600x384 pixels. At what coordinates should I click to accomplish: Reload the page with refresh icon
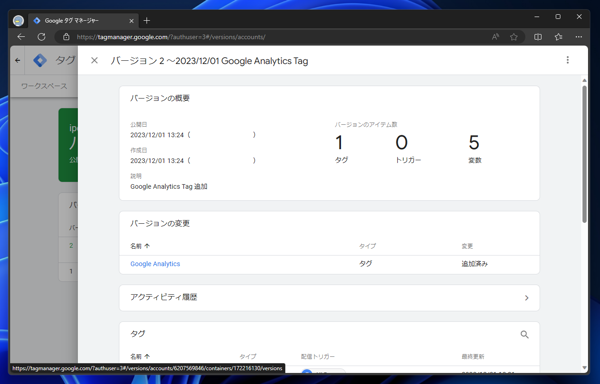click(41, 37)
